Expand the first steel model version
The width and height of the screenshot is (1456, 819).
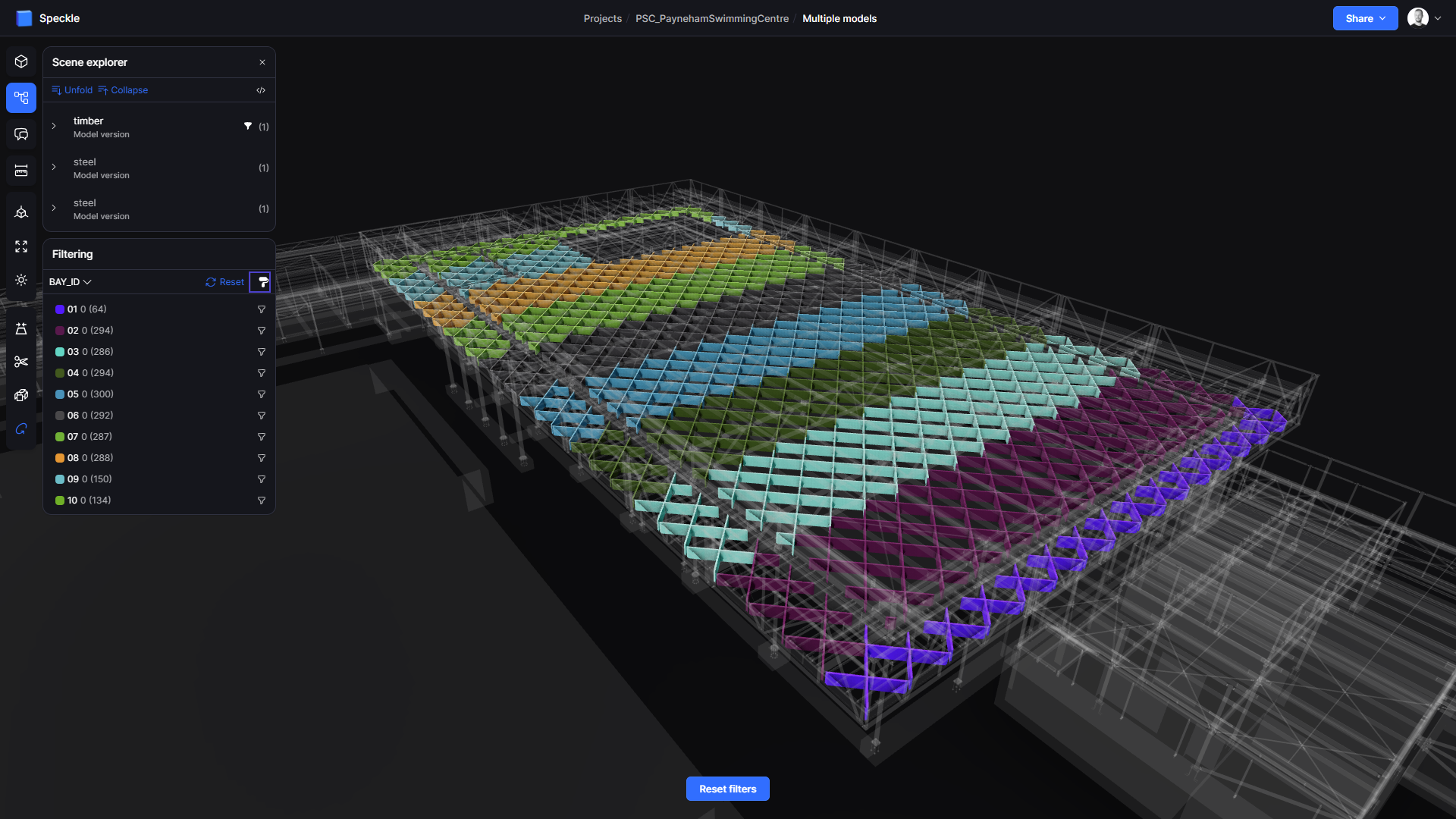point(54,168)
